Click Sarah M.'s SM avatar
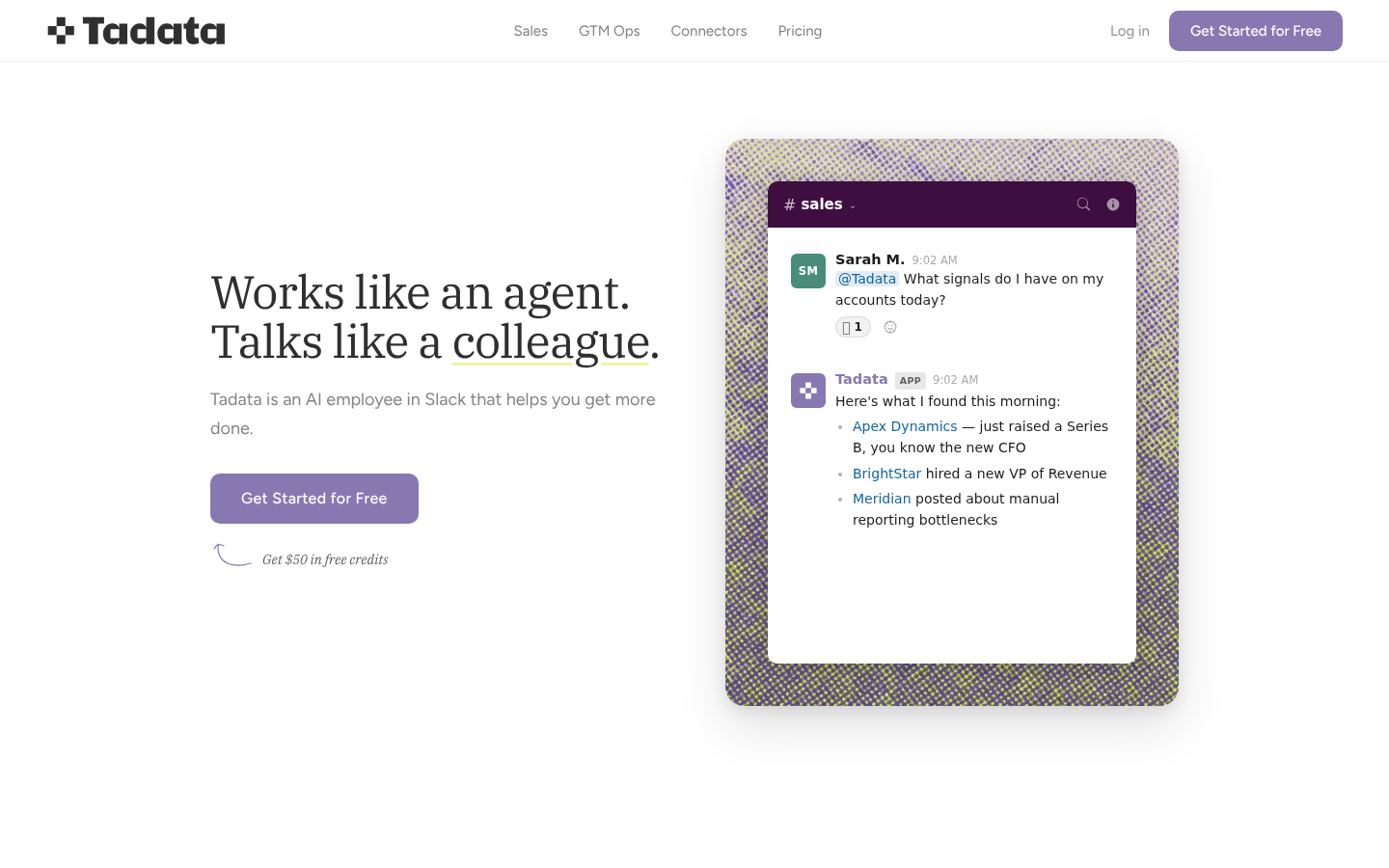This screenshot has height=868, width=1389. [x=808, y=271]
